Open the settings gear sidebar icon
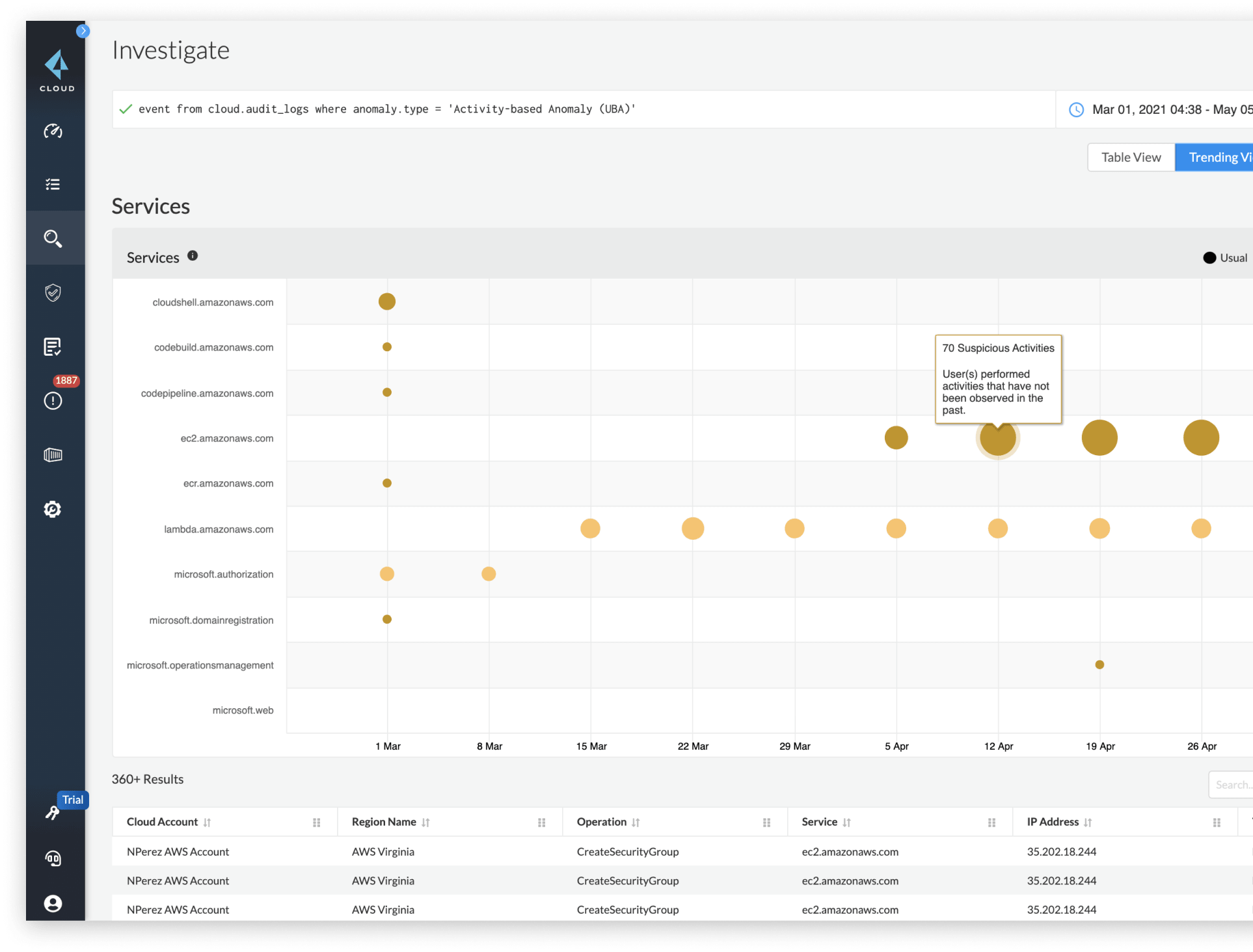 pos(53,509)
